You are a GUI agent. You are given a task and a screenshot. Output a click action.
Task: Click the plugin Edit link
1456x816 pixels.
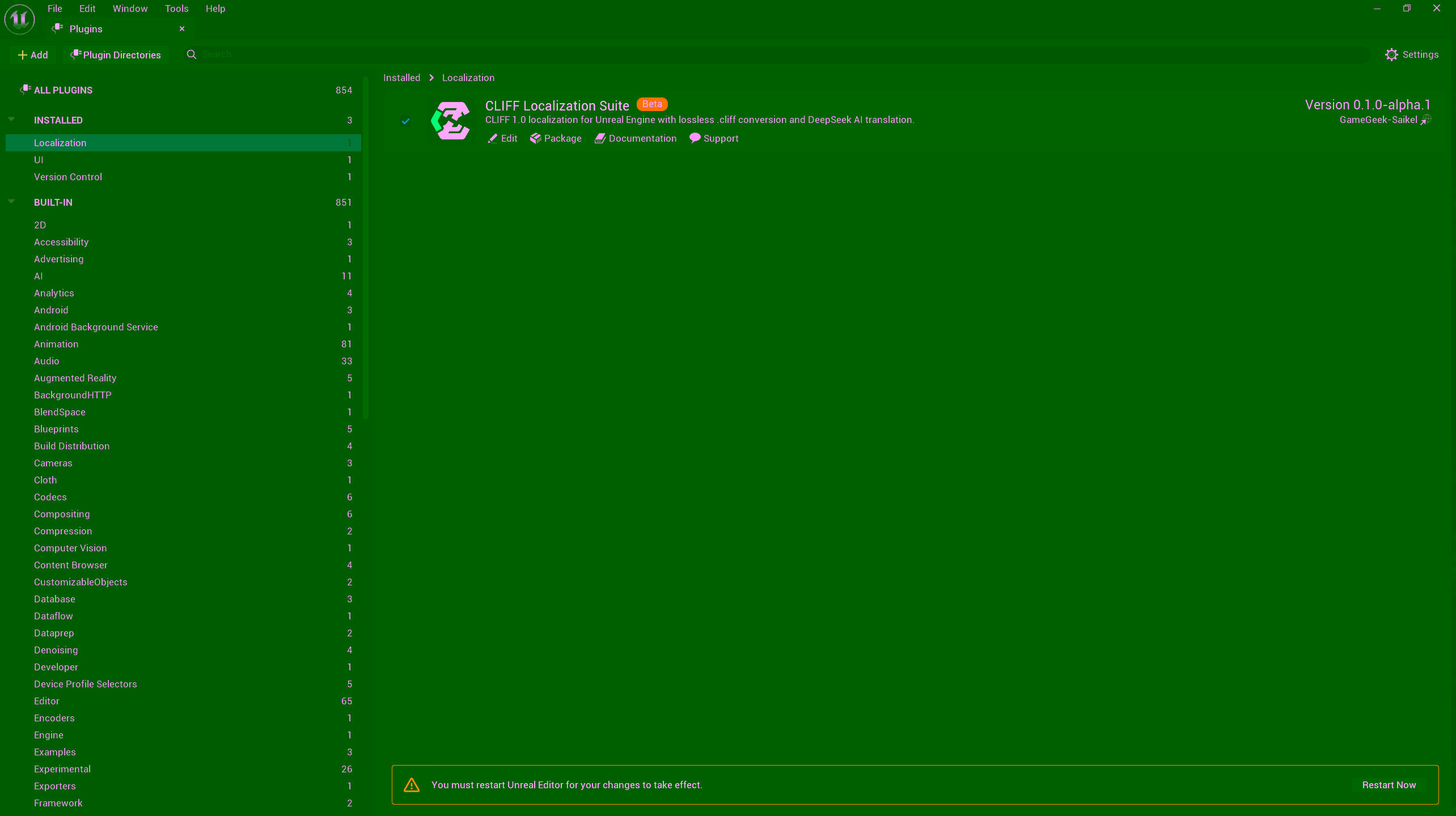tap(502, 139)
